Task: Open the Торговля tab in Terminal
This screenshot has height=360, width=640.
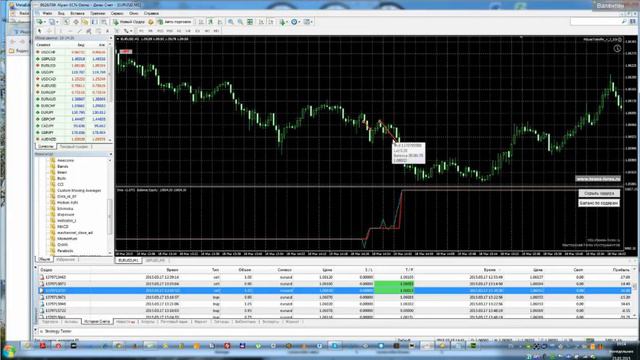Action: pos(50,322)
